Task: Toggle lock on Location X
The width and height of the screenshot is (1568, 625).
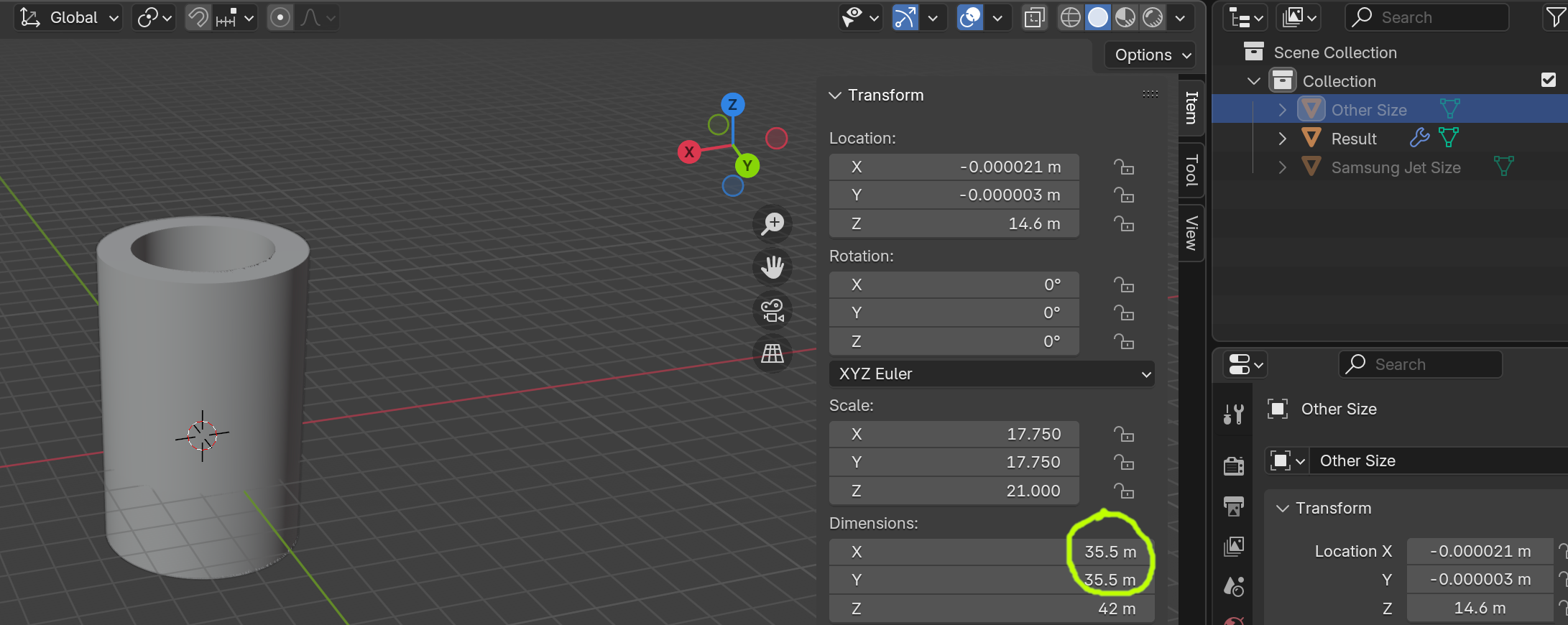Action: (1123, 167)
